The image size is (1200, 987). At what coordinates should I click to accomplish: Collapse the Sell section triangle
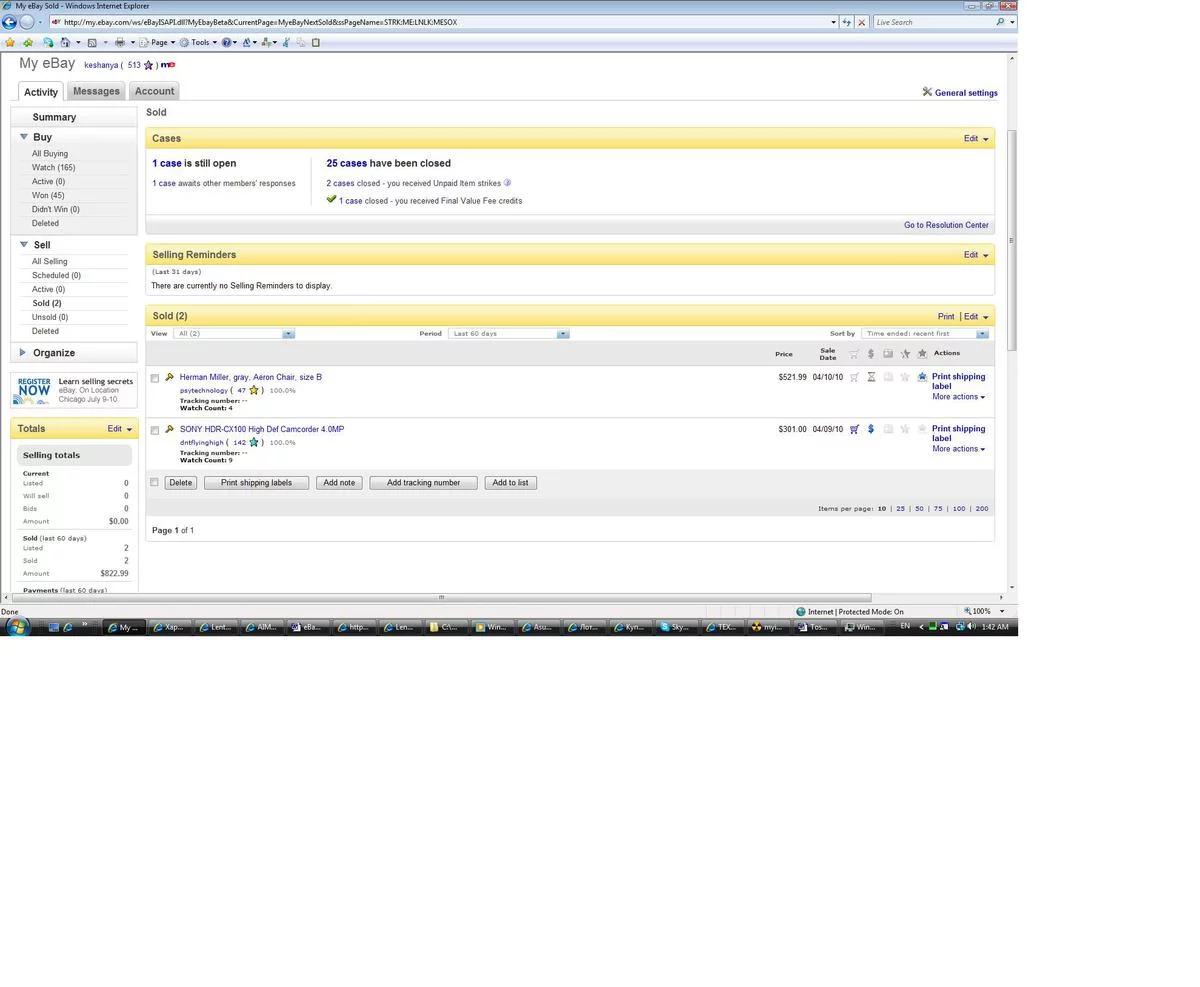tap(23, 244)
